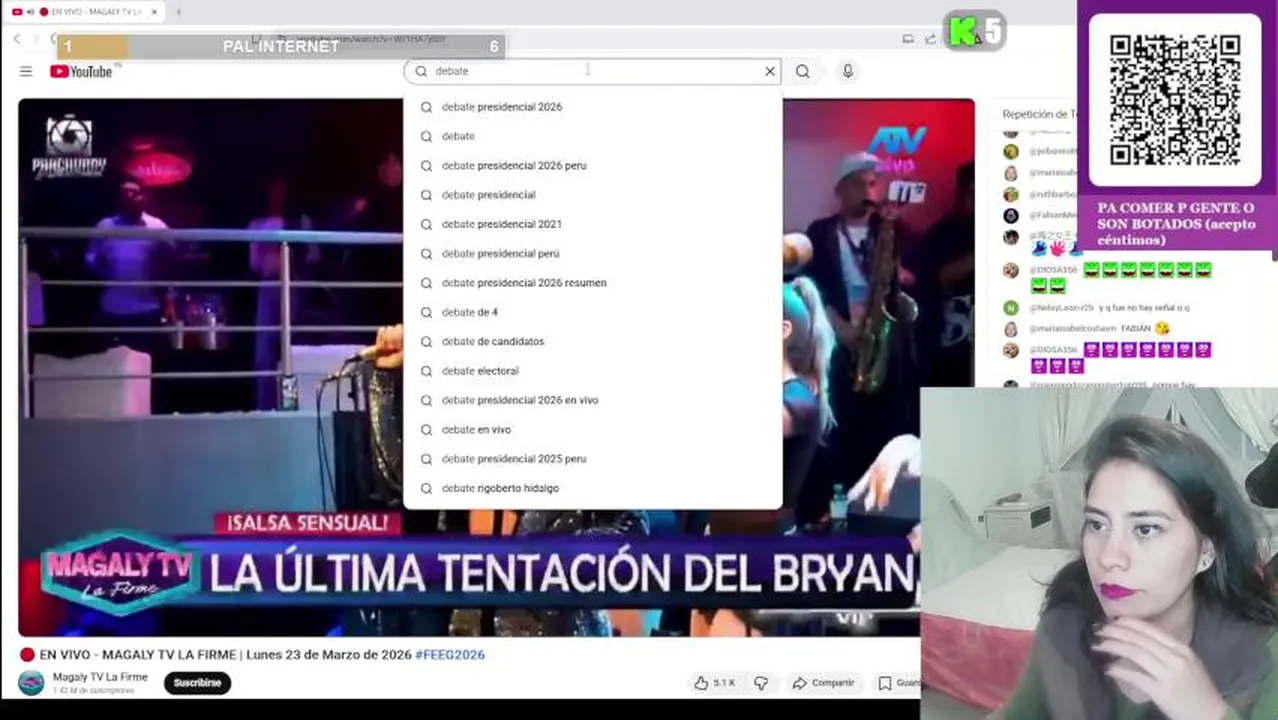Open chat user @NatayLeon-r2b's avatar
This screenshot has height=720, width=1278.
tap(1011, 308)
